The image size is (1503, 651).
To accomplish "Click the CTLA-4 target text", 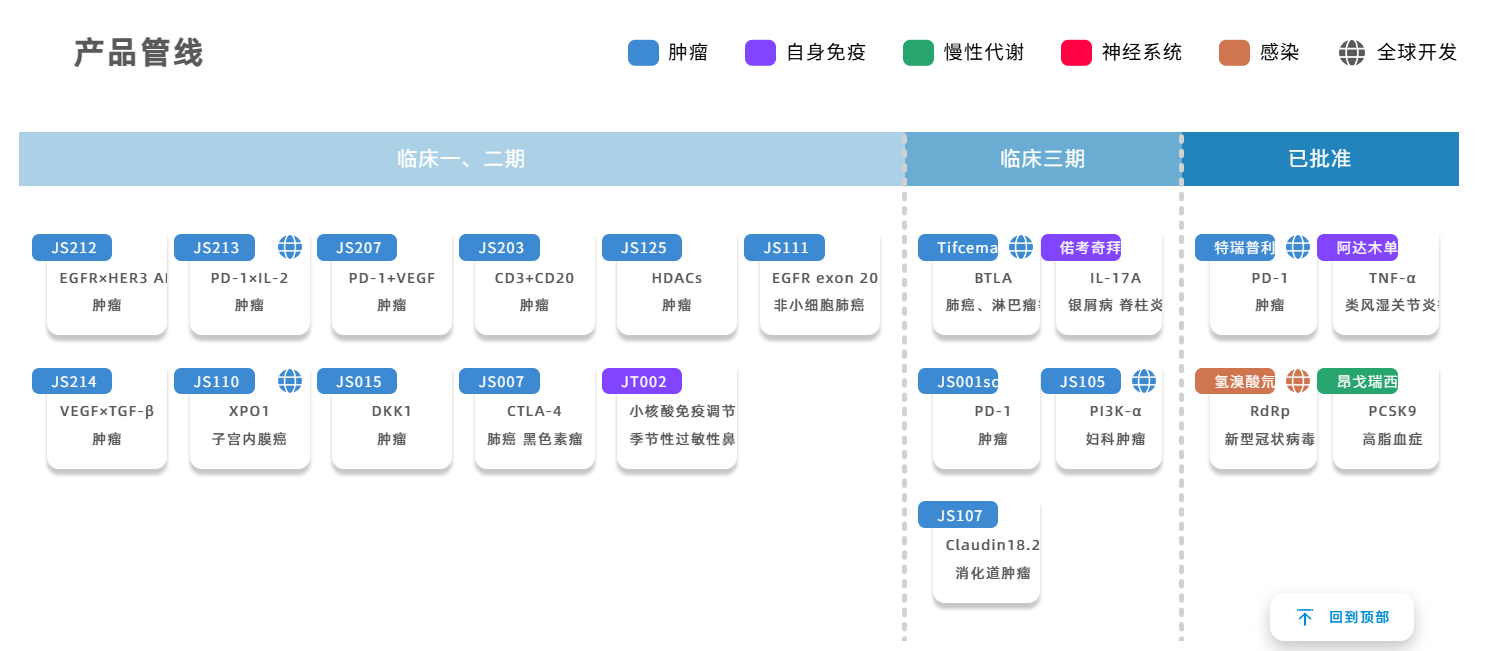I will point(534,411).
